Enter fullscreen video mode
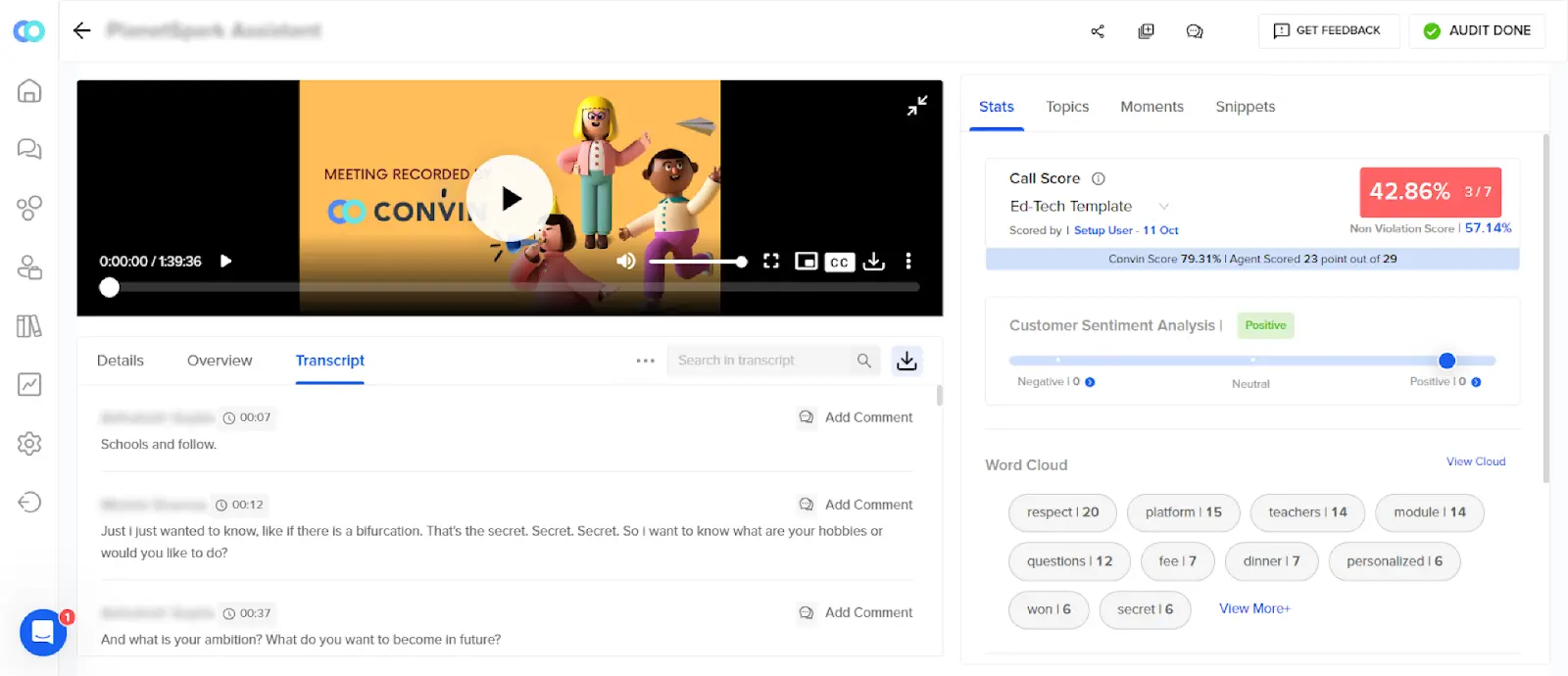The width and height of the screenshot is (1568, 676). [x=771, y=262]
